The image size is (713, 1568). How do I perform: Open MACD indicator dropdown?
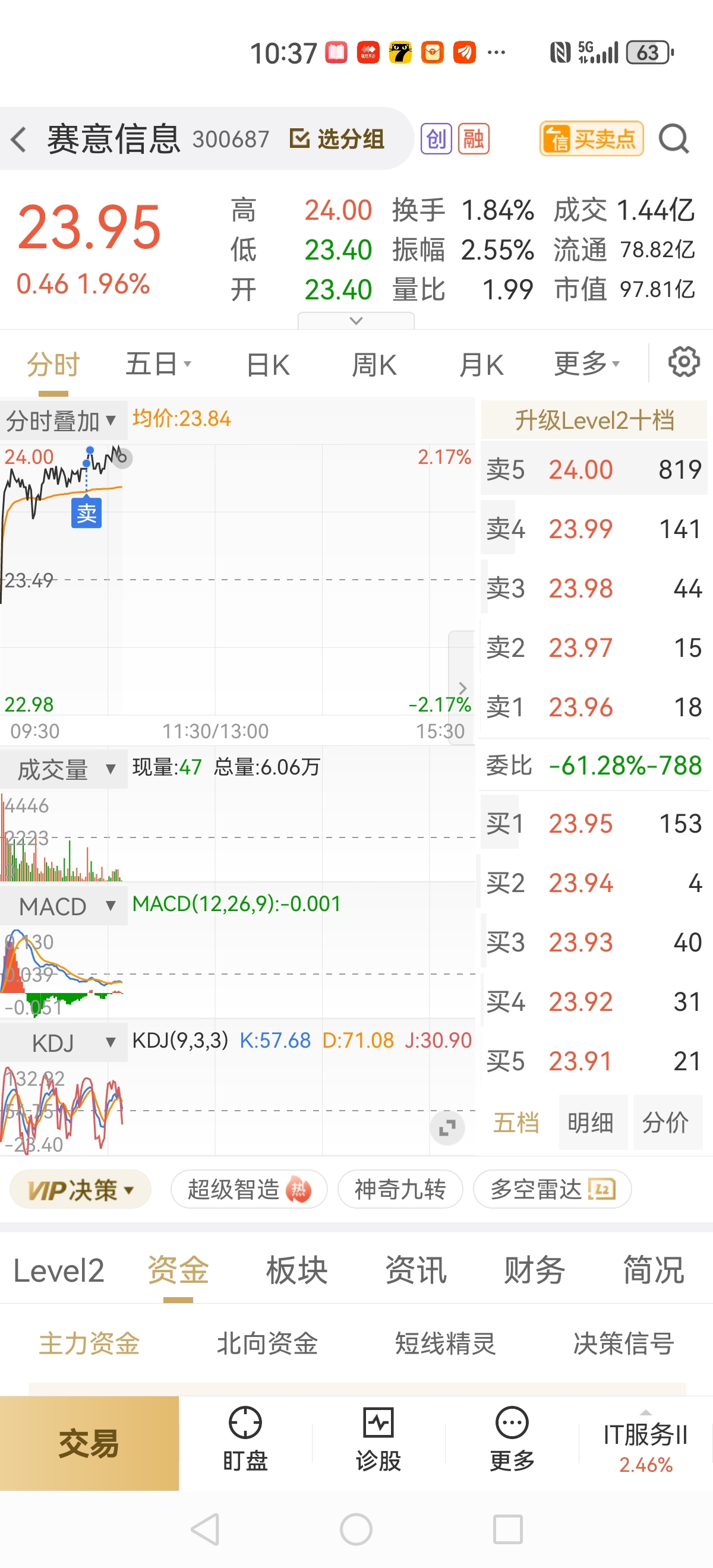(x=64, y=906)
